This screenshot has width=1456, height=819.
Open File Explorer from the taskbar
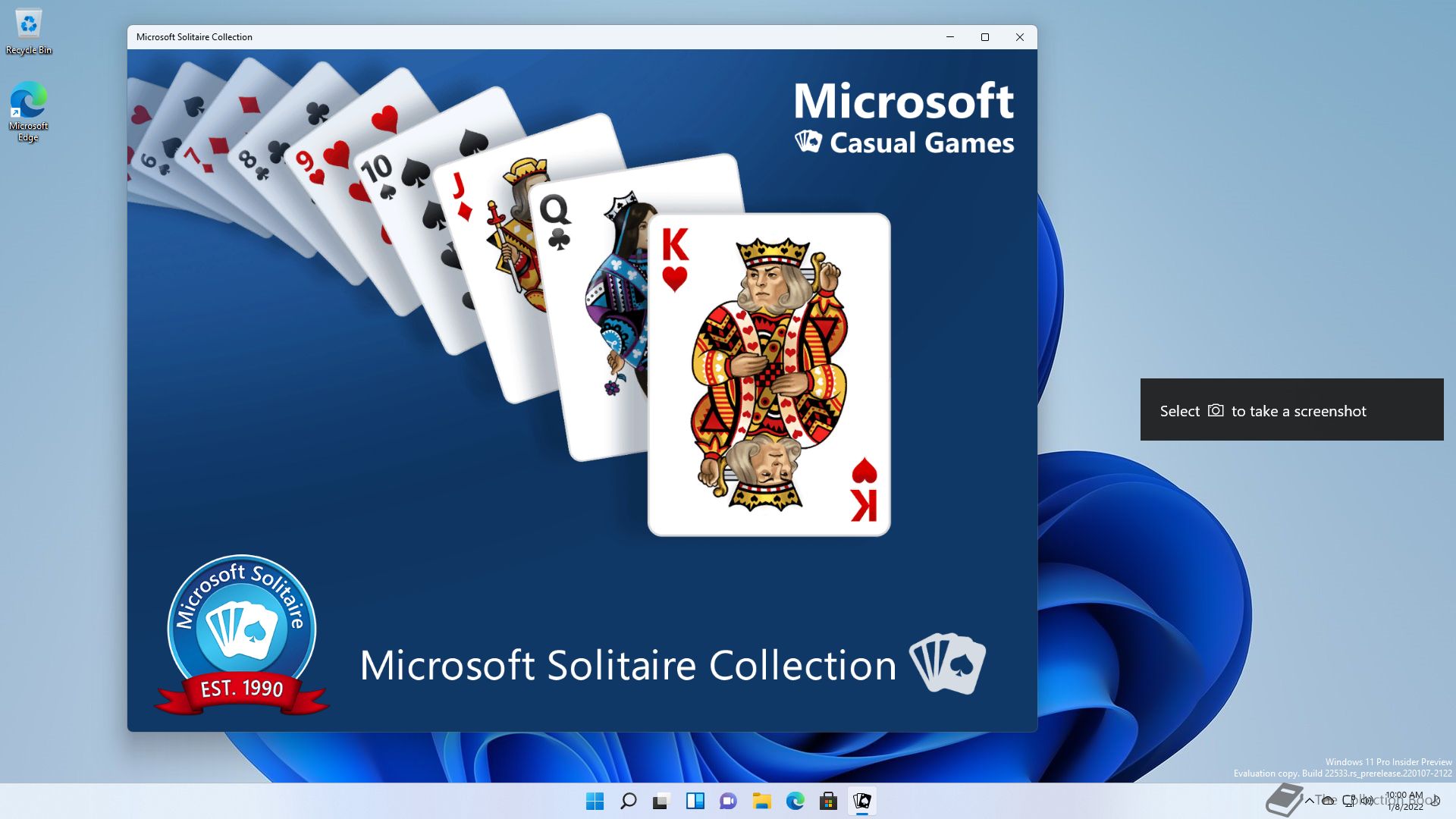762,801
